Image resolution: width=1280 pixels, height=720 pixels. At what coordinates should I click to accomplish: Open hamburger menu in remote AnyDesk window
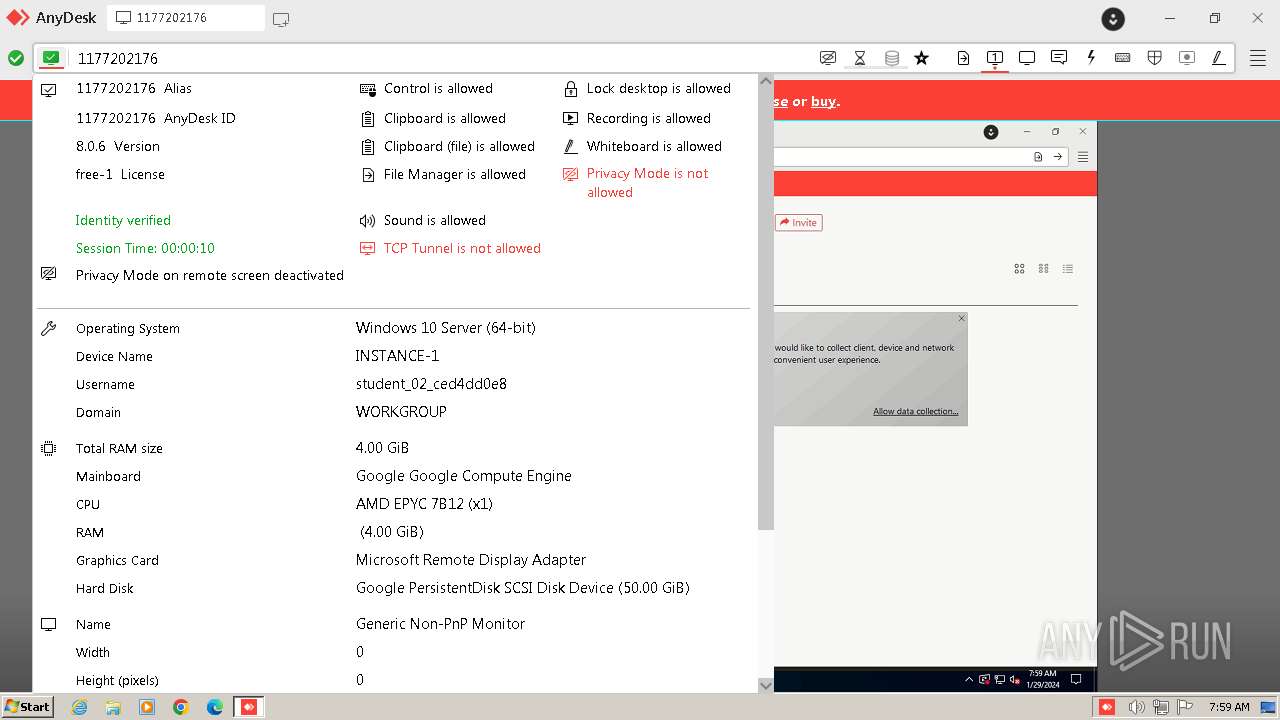pyautogui.click(x=1083, y=157)
